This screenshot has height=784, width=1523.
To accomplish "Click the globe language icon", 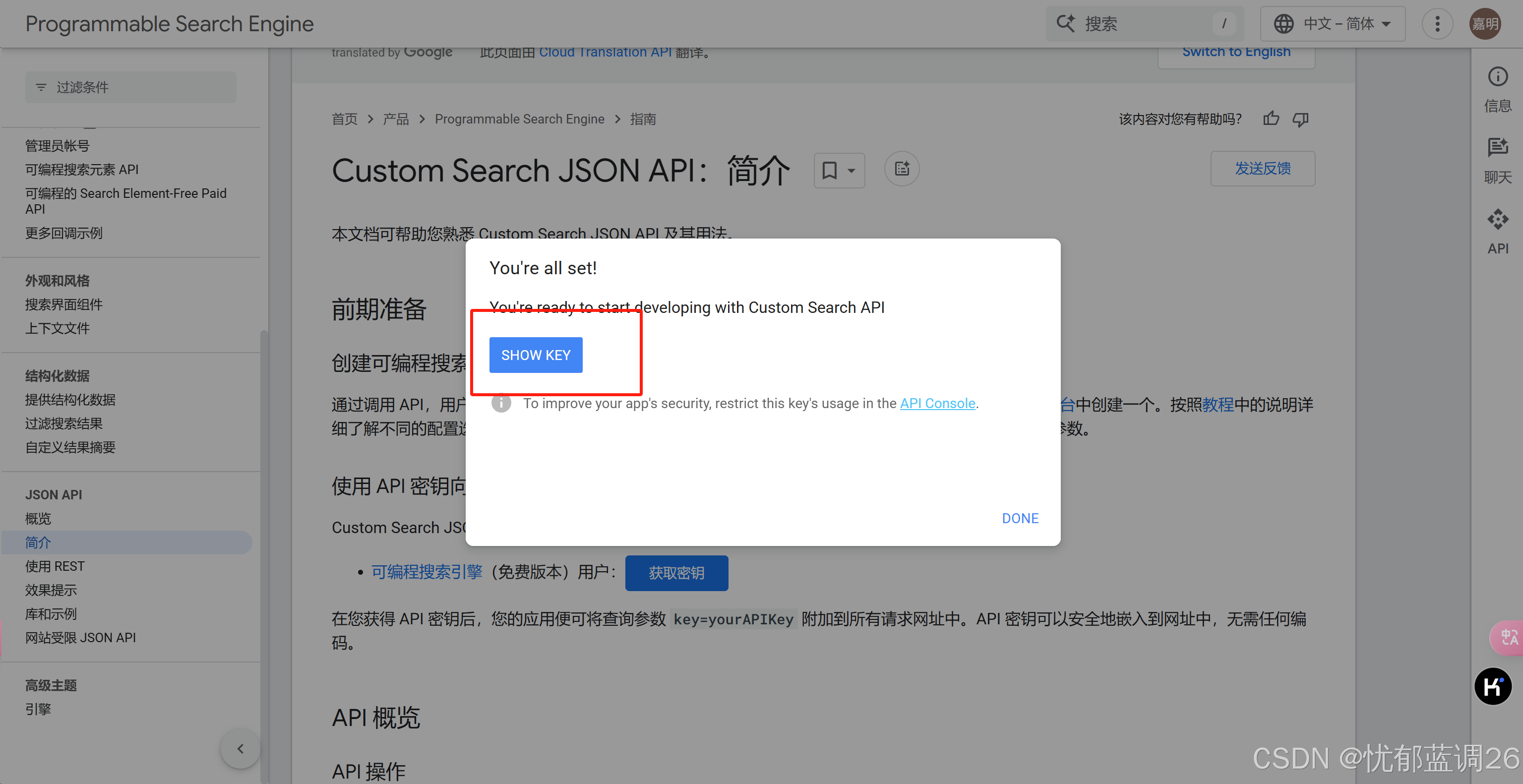I will click(x=1283, y=24).
